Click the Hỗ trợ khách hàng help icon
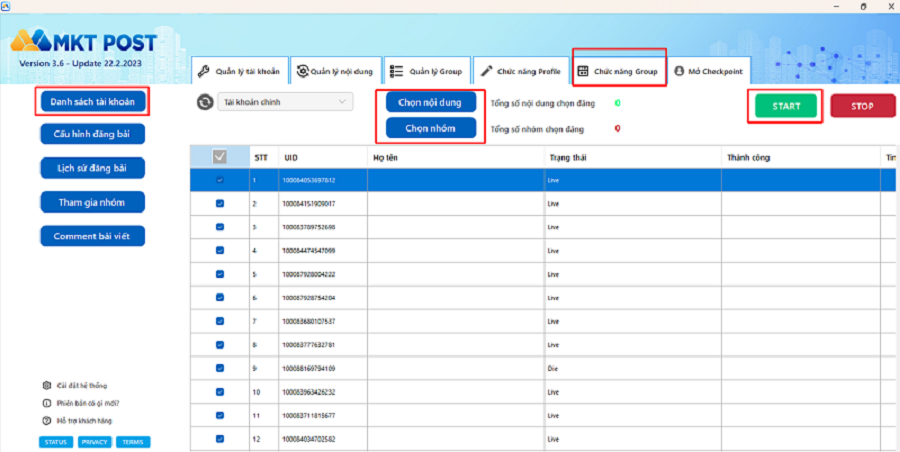Image resolution: width=900 pixels, height=452 pixels. click(46, 421)
